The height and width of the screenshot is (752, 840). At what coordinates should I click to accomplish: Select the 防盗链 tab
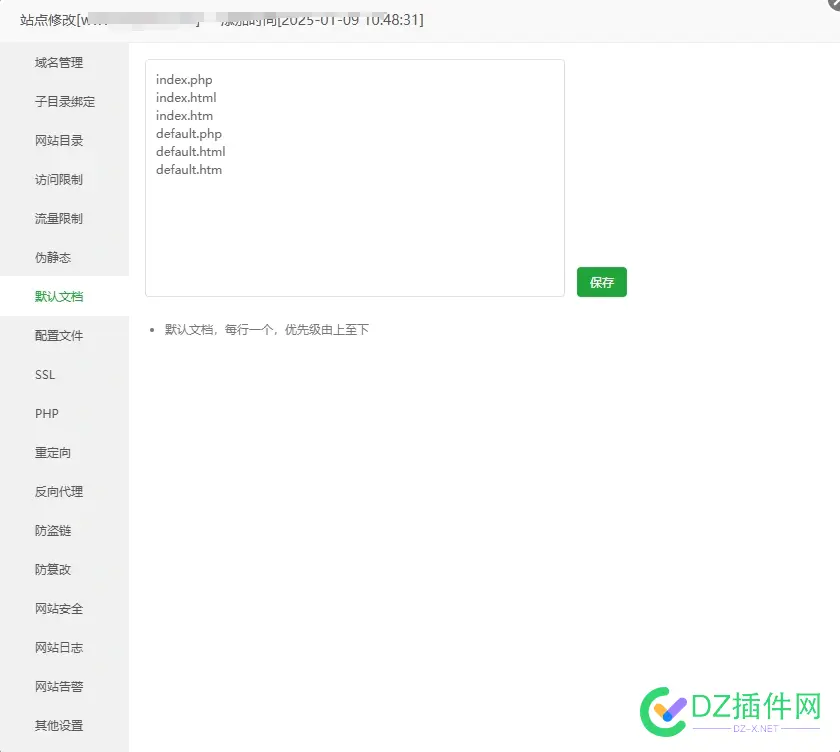pos(53,531)
